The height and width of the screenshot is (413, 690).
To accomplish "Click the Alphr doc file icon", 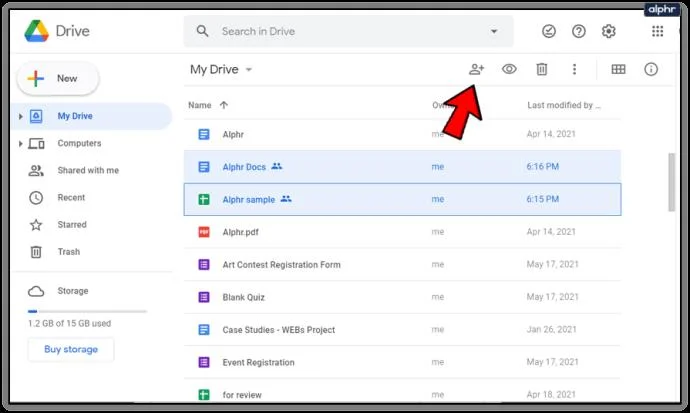I will [x=204, y=134].
